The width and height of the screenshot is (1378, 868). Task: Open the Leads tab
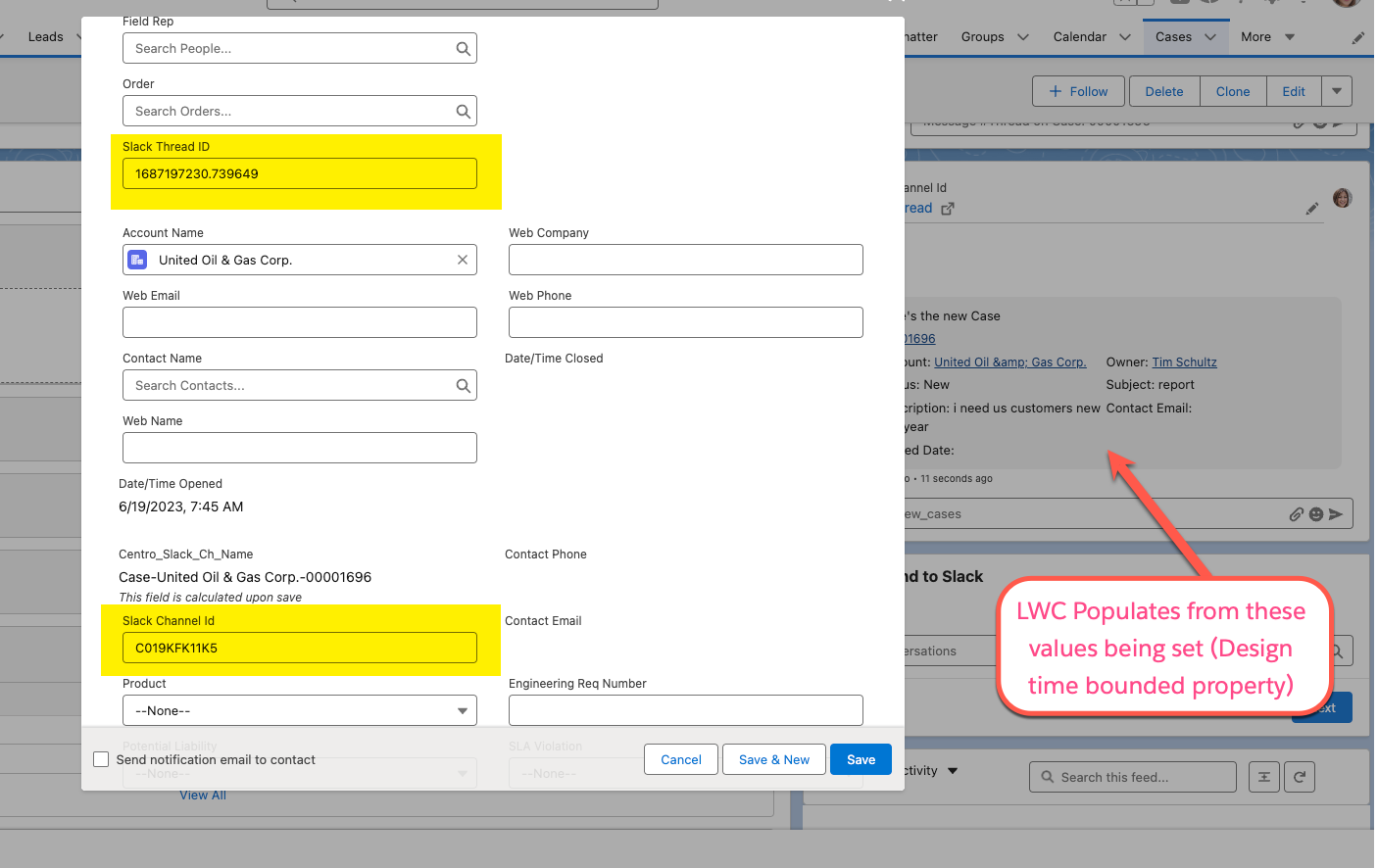click(45, 37)
